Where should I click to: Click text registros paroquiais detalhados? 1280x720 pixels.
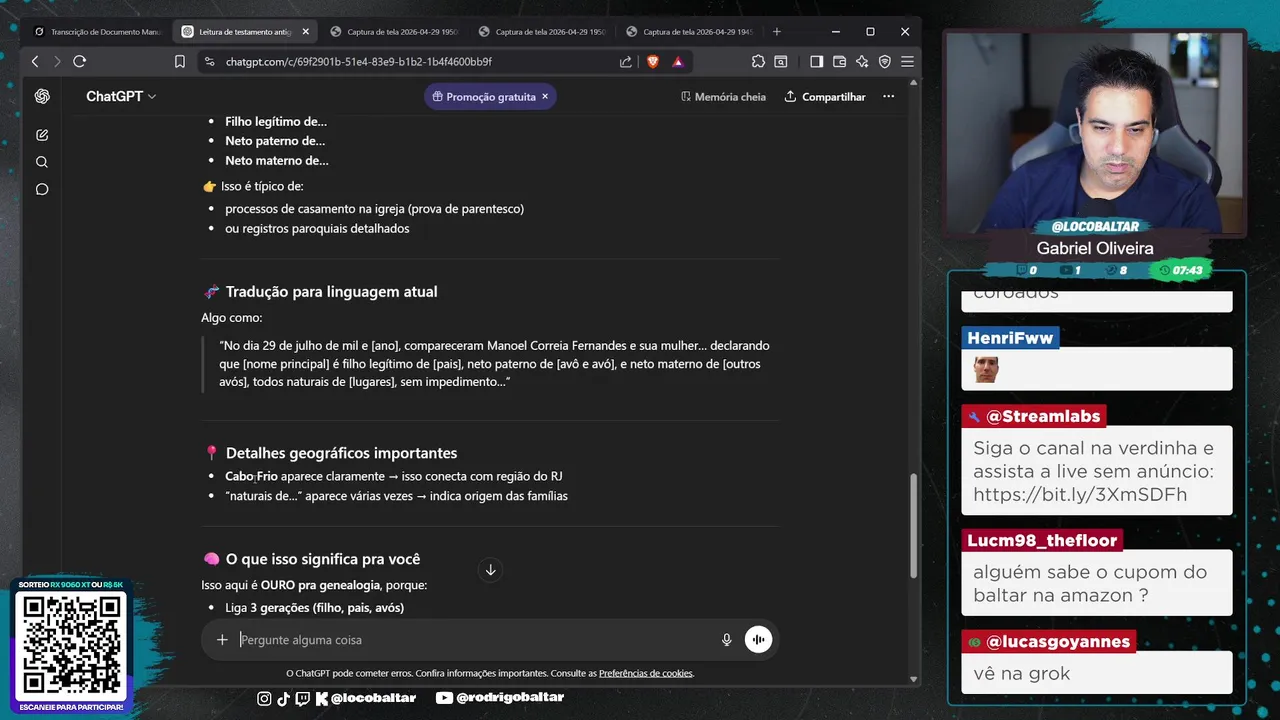325,228
